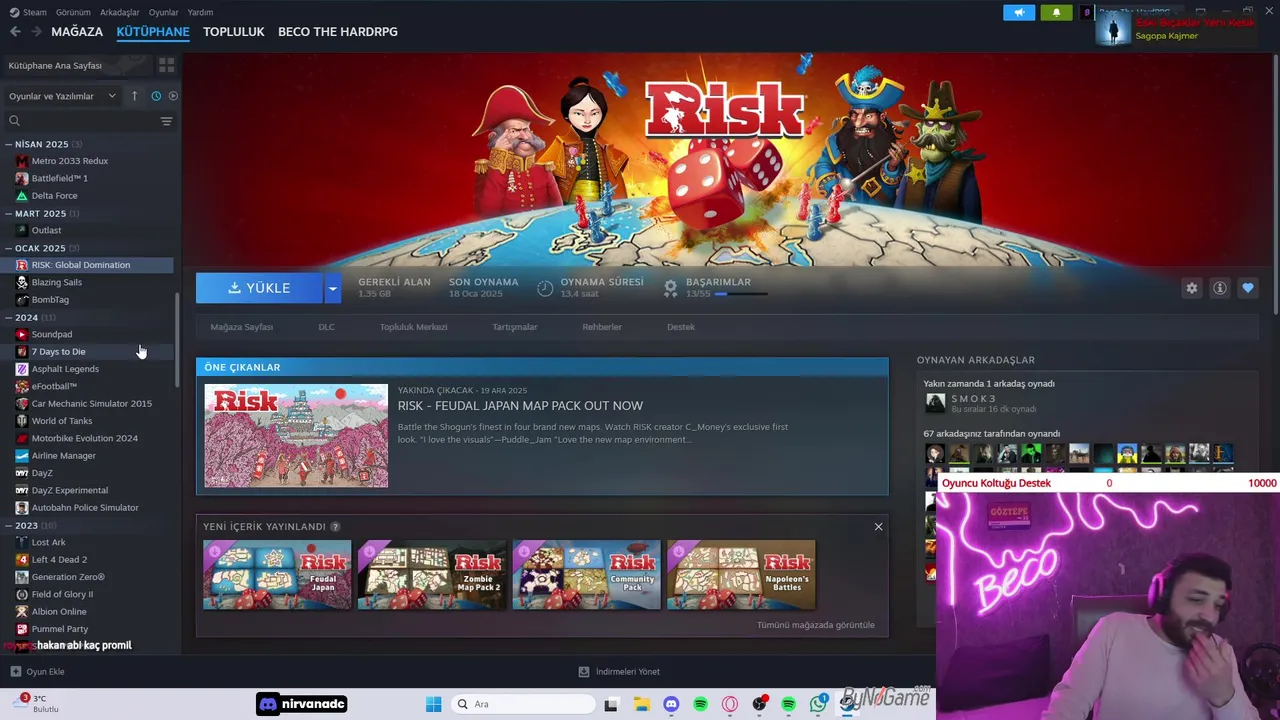Open the Görünüm menu
The image size is (1280, 720).
pos(73,12)
